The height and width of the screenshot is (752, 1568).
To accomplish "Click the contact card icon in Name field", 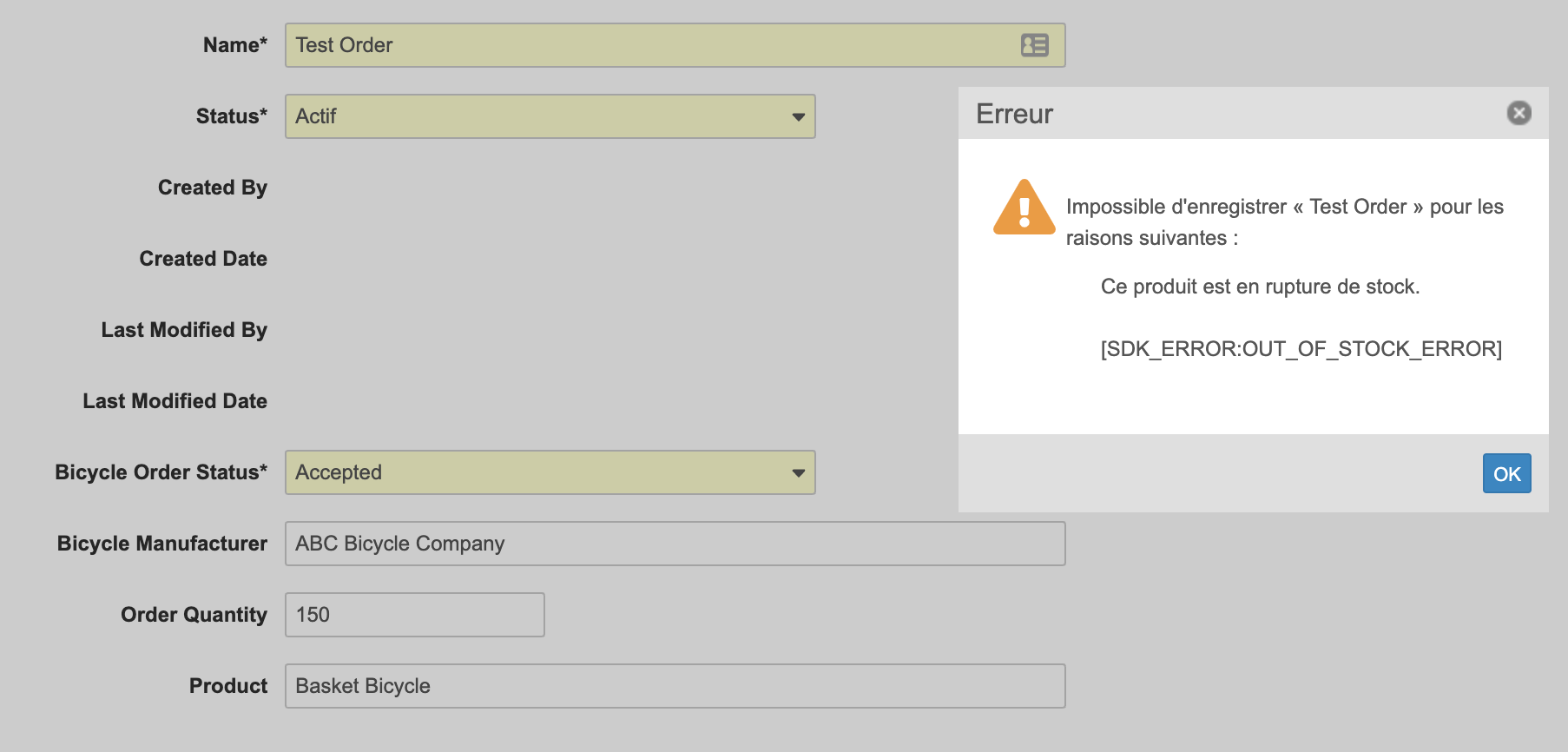I will point(1034,45).
